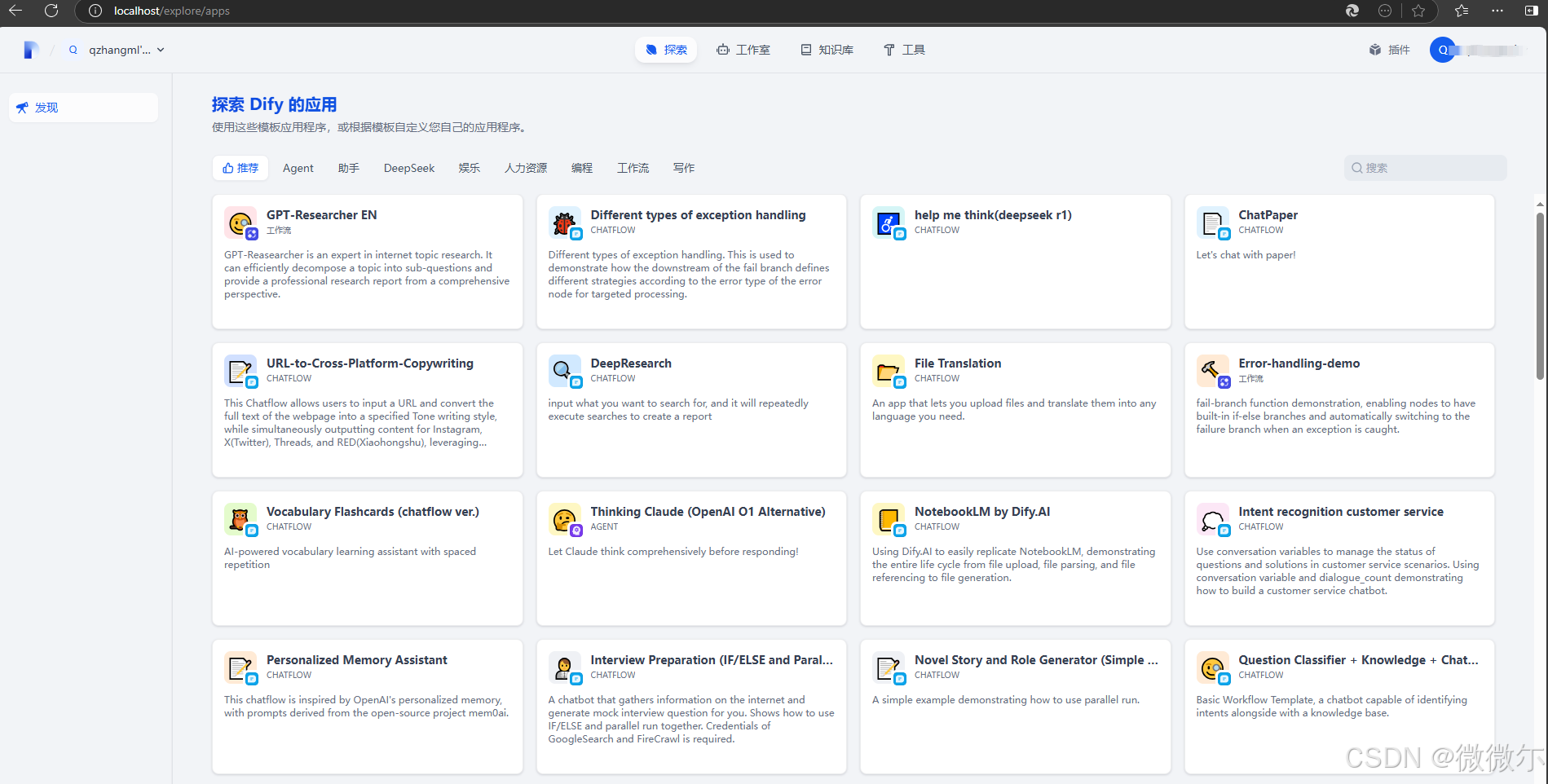Viewport: 1548px width, 784px height.
Task: Select the 人力资源 category filter
Action: point(526,168)
